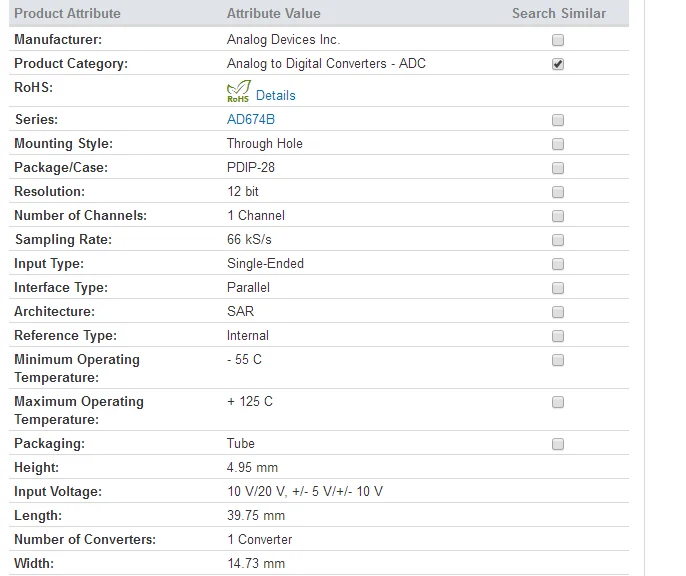686x576 pixels.
Task: Click the Number of Converters: label
Action: pyautogui.click(x=85, y=540)
